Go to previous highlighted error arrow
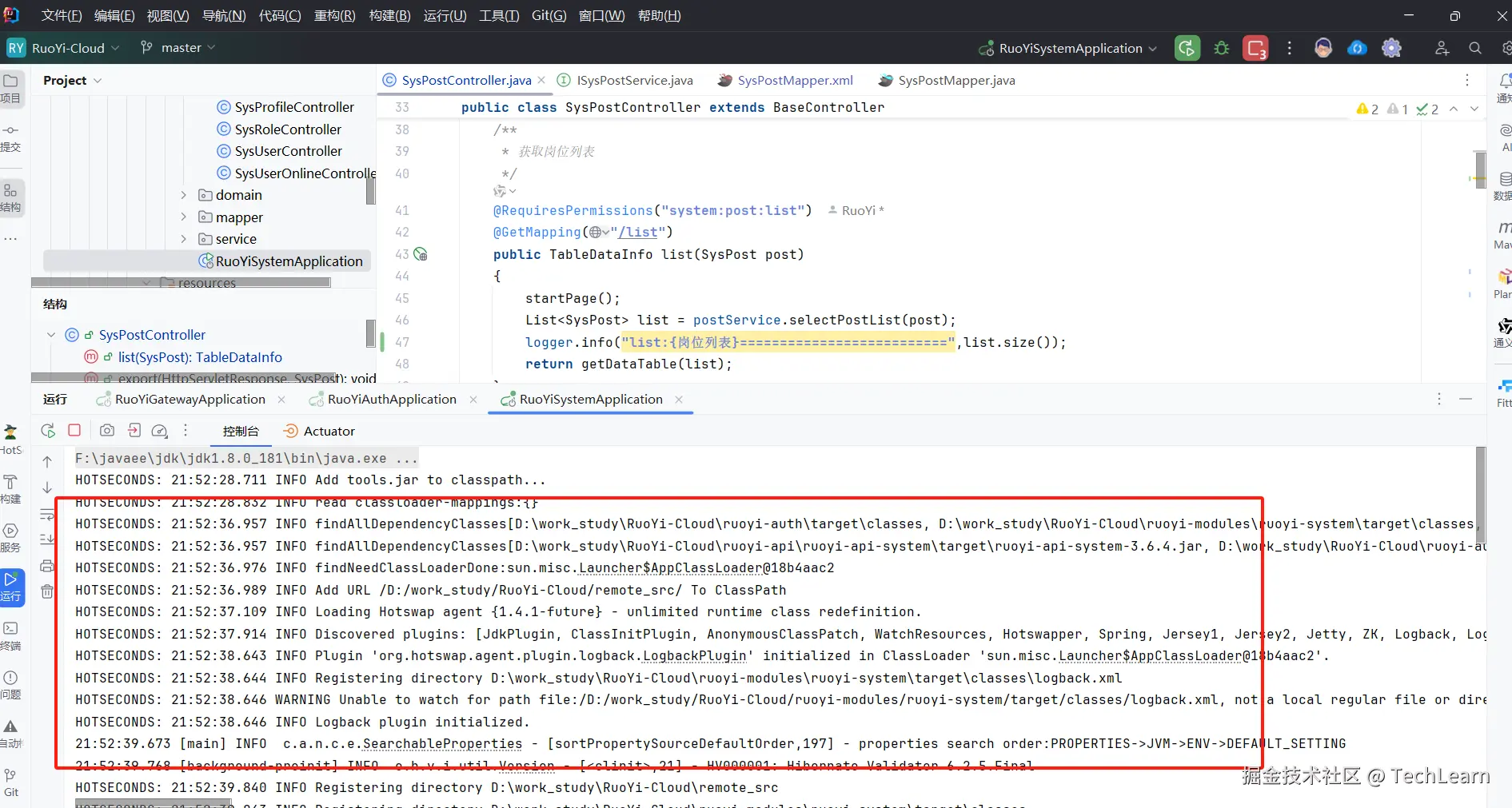The height and width of the screenshot is (808, 1512). [x=1454, y=109]
